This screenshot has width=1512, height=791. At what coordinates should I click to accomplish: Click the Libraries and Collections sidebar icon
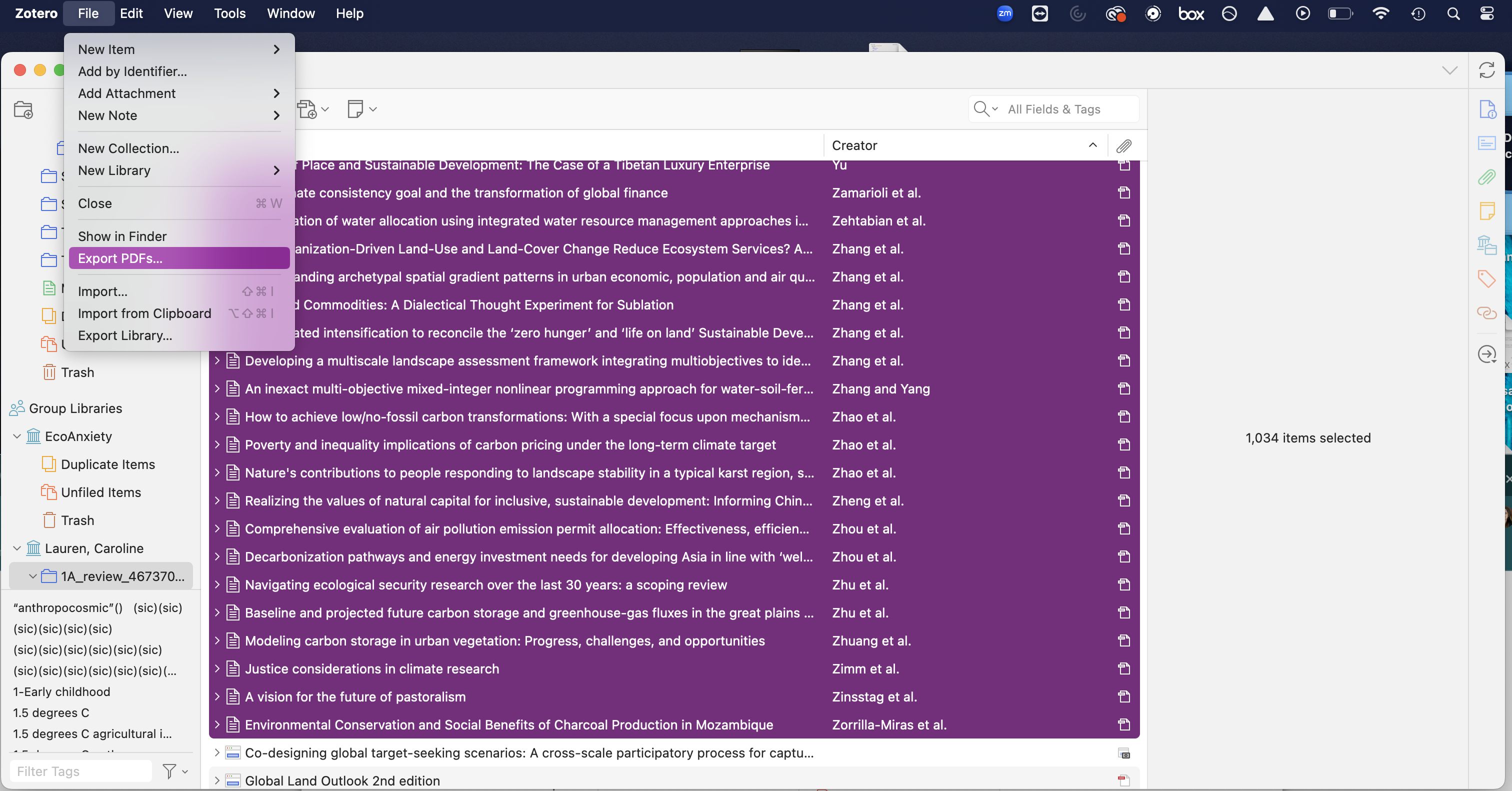[x=1486, y=244]
